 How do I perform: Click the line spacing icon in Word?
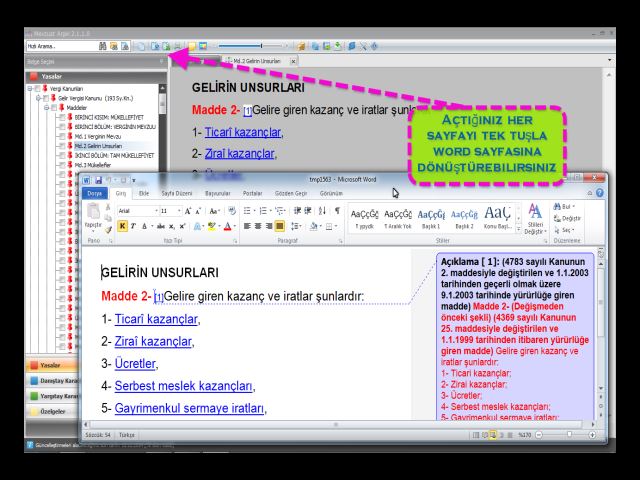click(x=295, y=226)
